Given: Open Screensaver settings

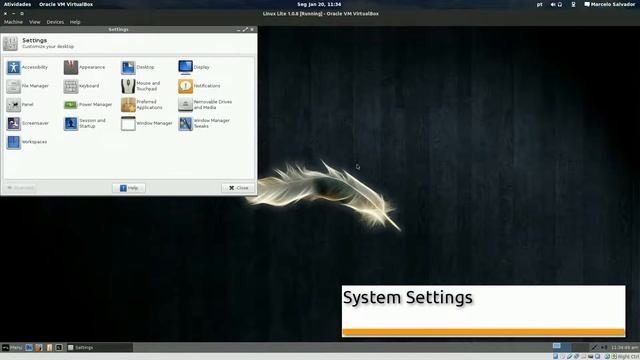Looking at the screenshot, I should click(28, 123).
